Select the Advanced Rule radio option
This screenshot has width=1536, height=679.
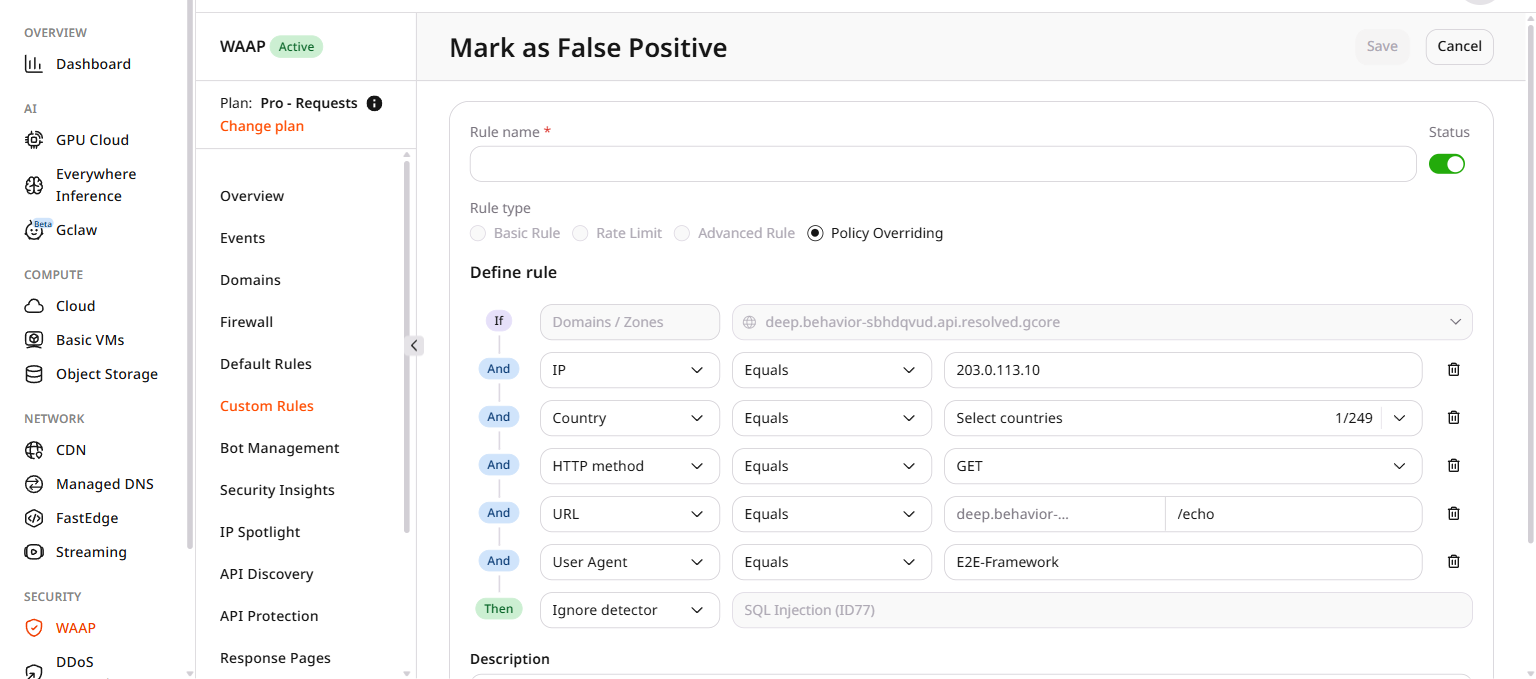pos(682,233)
